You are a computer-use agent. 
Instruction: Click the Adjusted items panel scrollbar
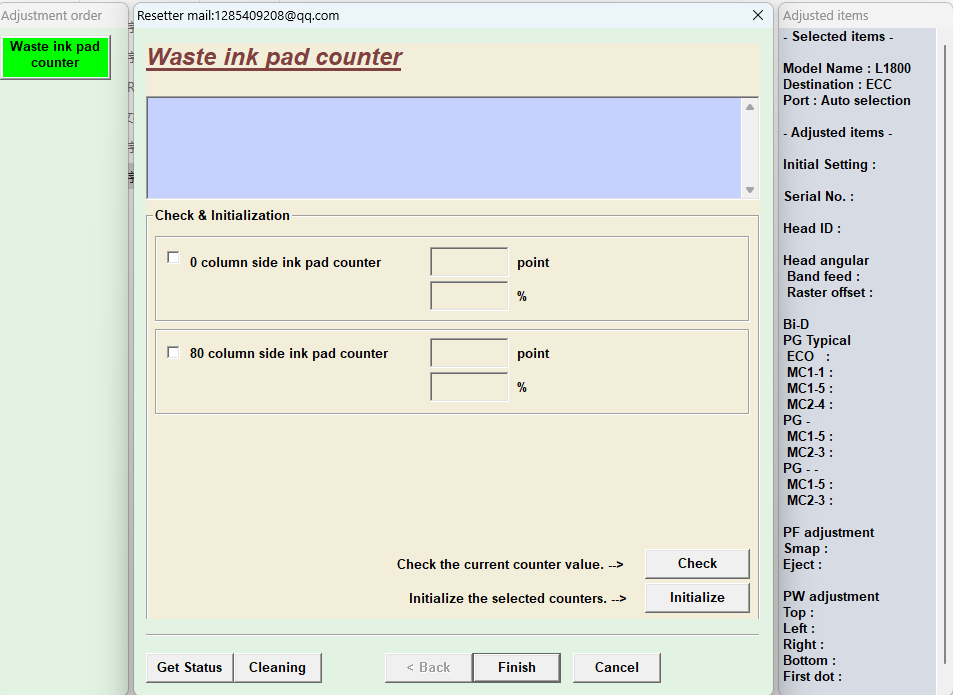942,350
